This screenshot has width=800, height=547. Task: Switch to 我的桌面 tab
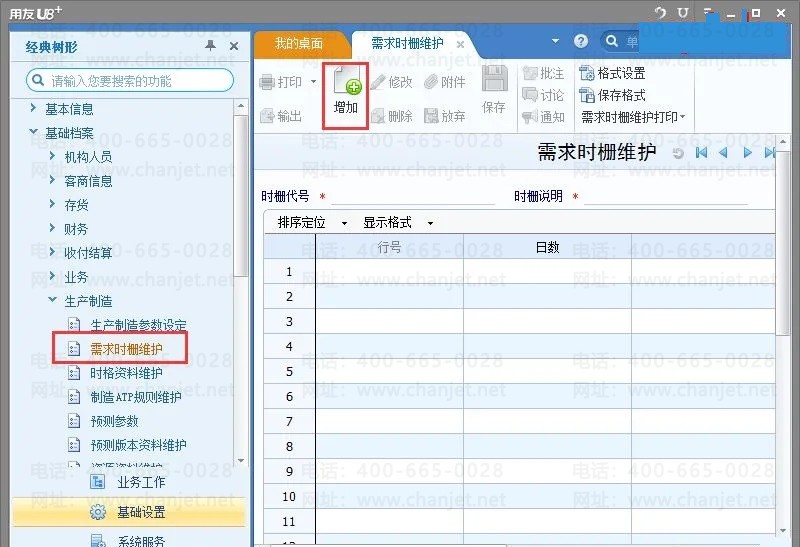pos(299,44)
